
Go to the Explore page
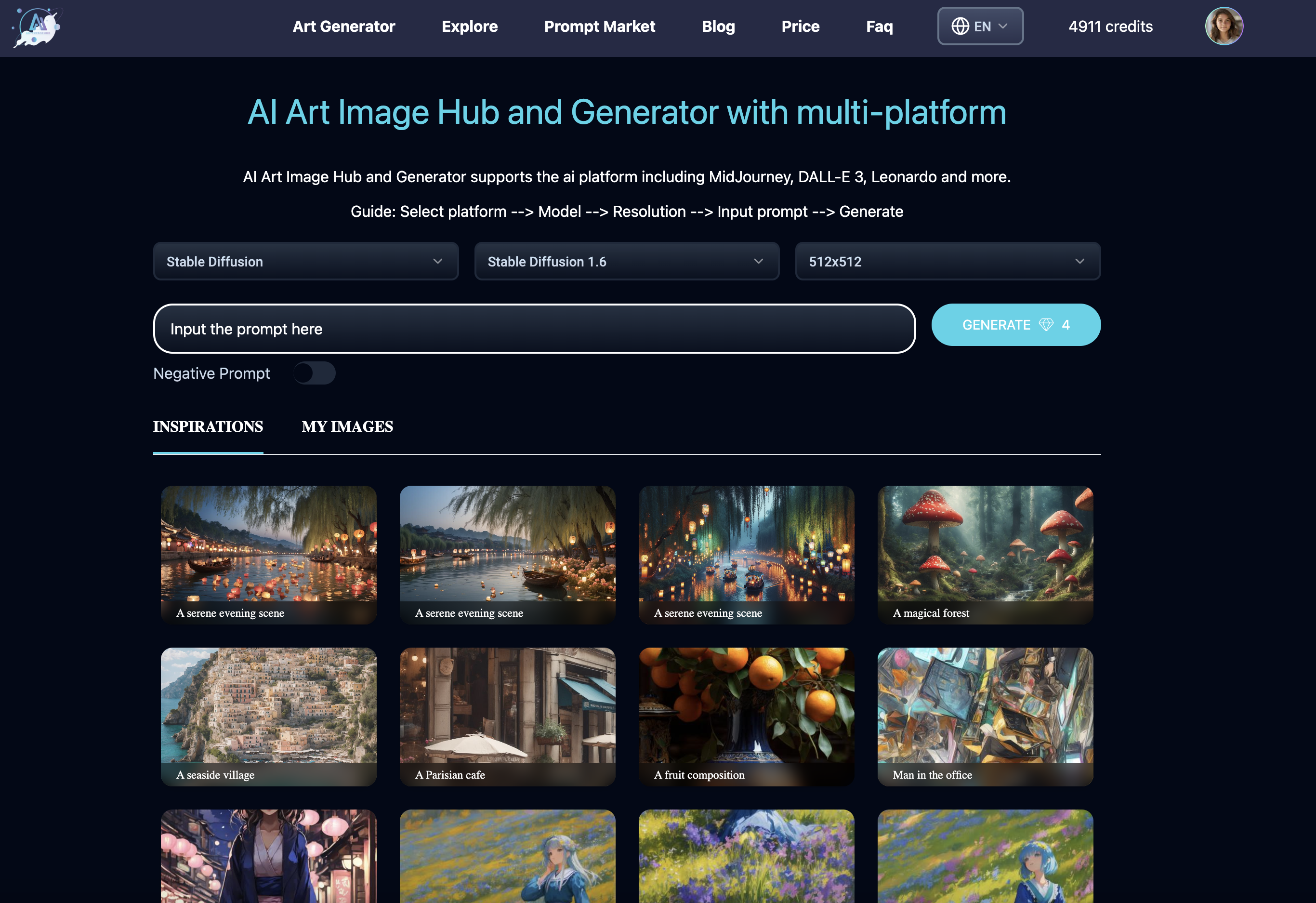[470, 27]
